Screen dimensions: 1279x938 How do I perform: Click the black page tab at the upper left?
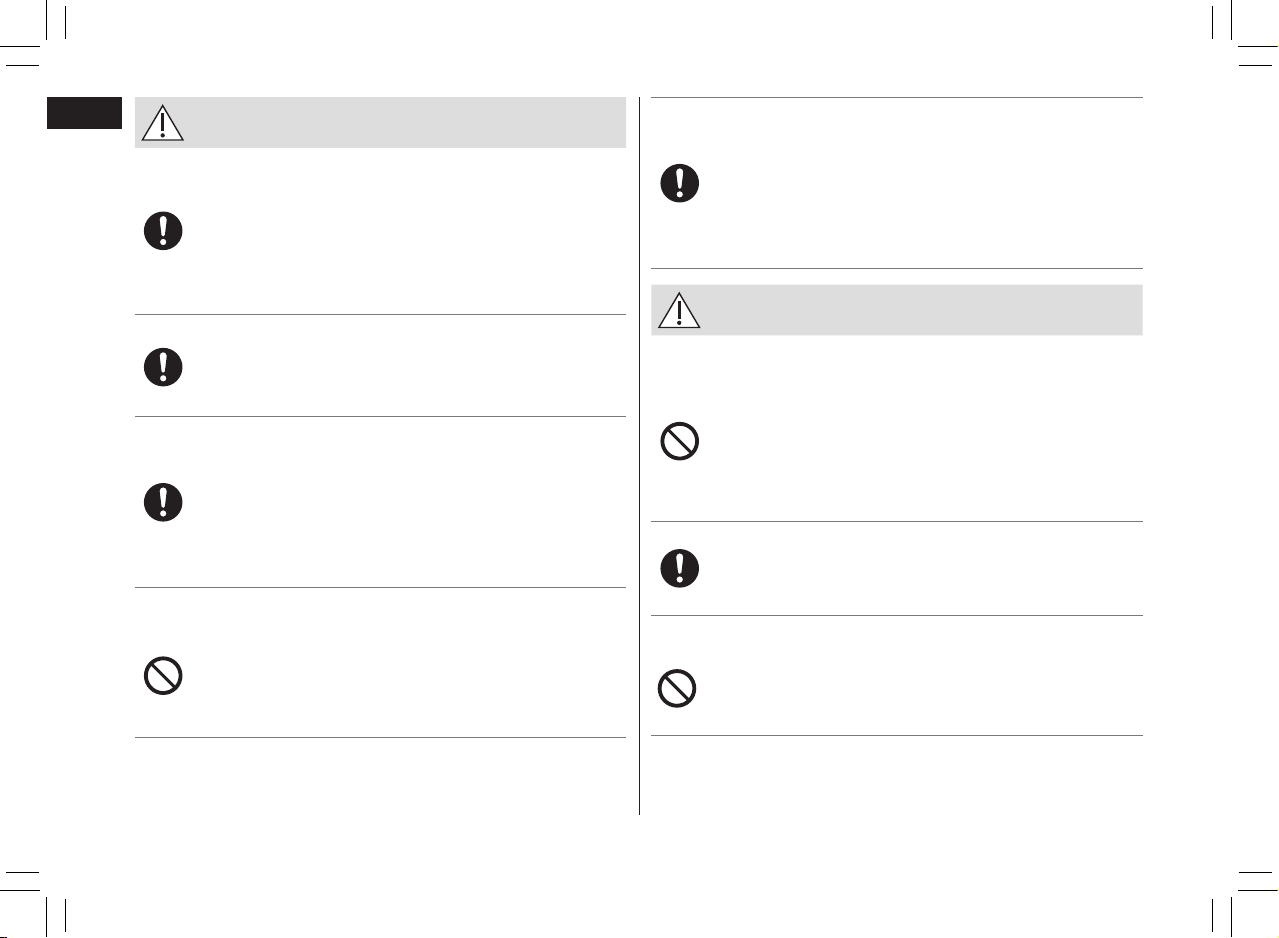84,113
